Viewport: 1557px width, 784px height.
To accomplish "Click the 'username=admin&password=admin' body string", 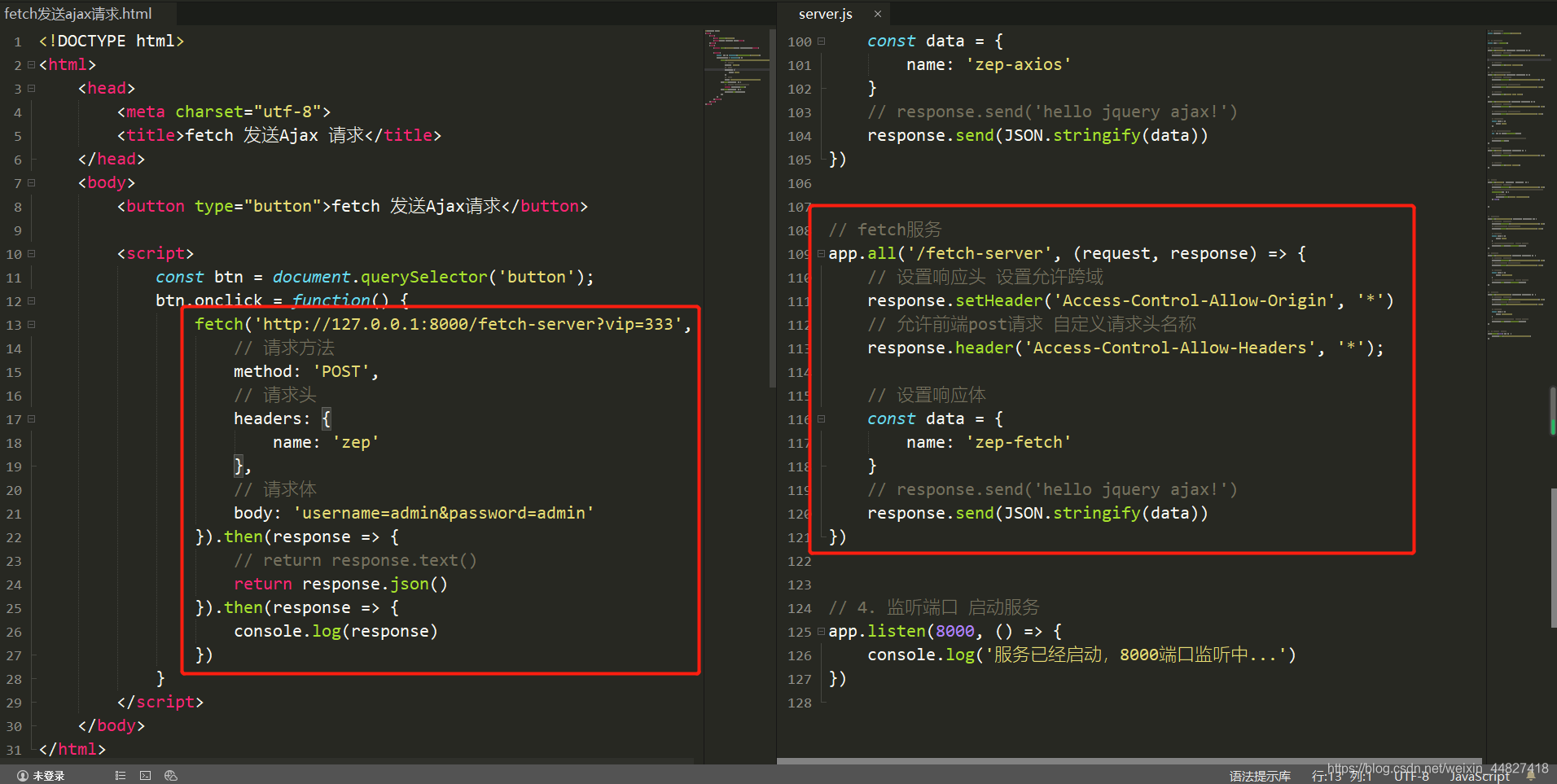I will click(x=444, y=513).
